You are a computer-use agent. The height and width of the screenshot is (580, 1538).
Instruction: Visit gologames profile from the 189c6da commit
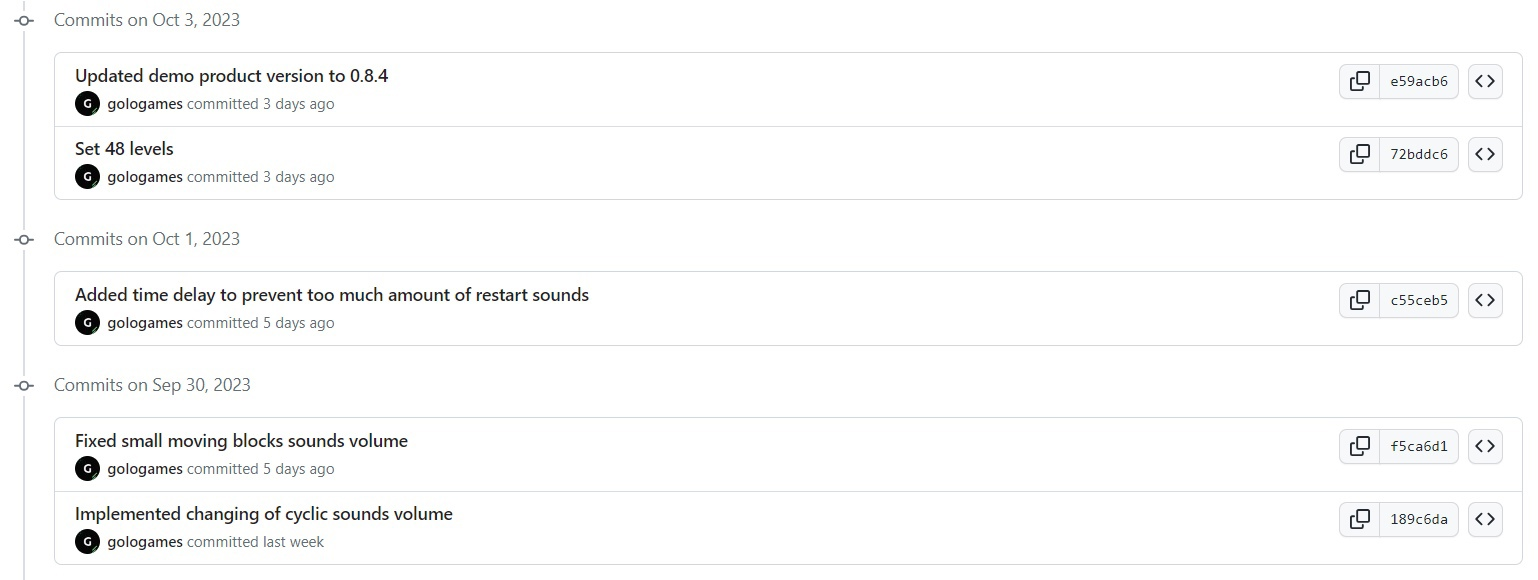pyautogui.click(x=145, y=542)
